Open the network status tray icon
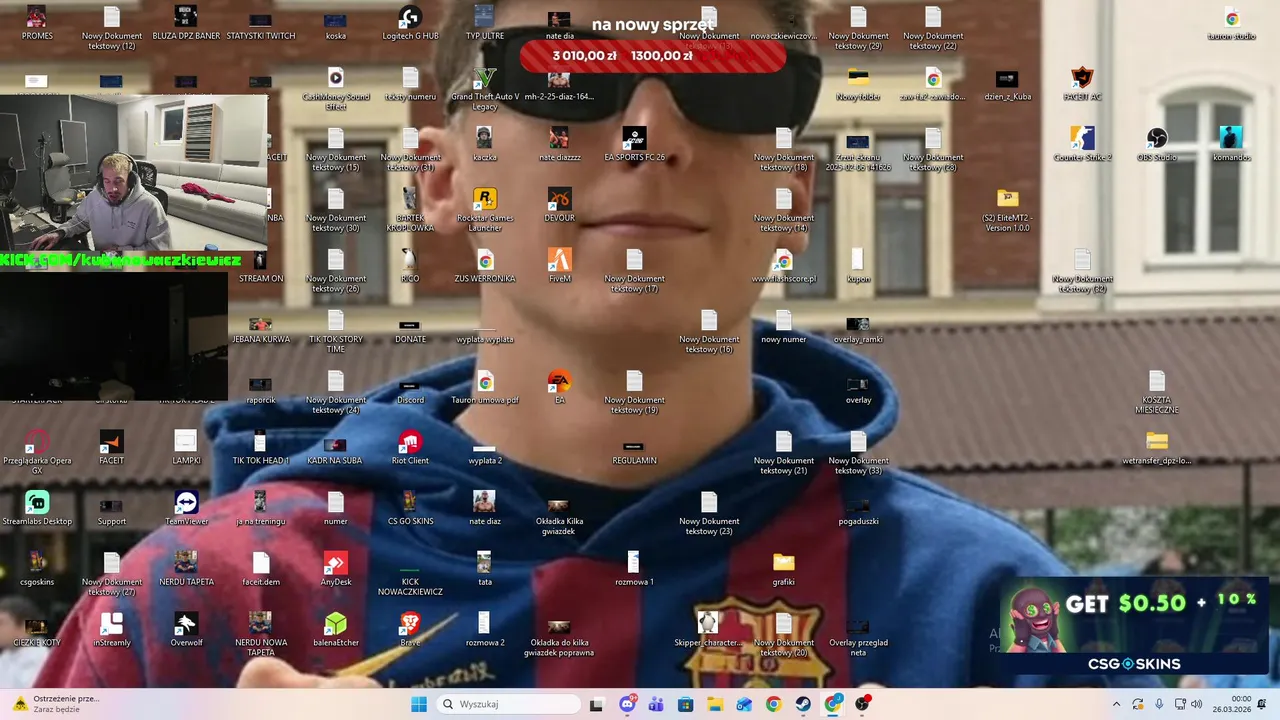This screenshot has width=1280, height=720. [1180, 704]
